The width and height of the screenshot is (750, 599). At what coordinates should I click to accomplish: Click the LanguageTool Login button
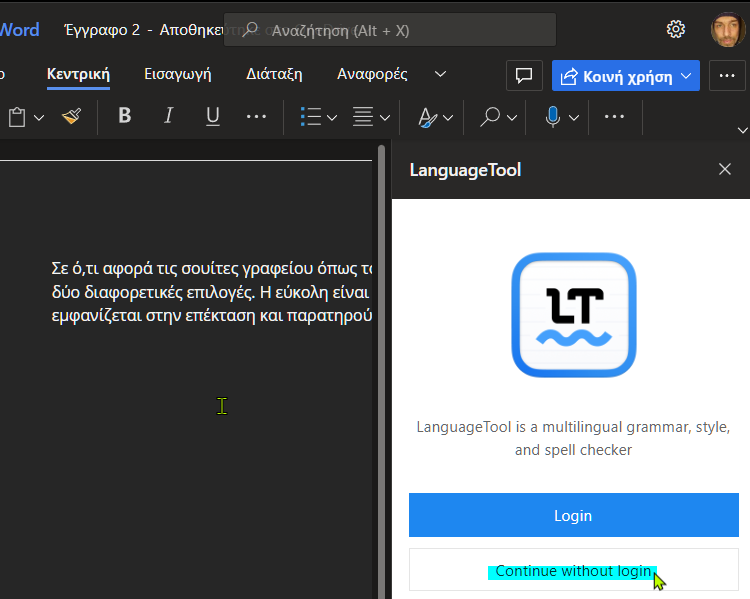point(574,515)
